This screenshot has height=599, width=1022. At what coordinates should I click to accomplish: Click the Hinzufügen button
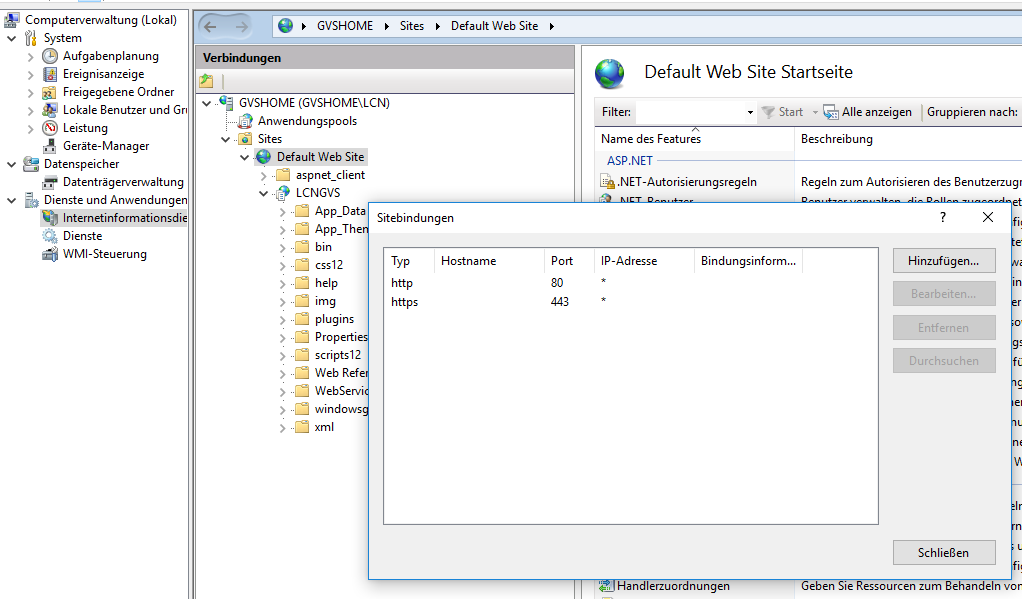(944, 261)
